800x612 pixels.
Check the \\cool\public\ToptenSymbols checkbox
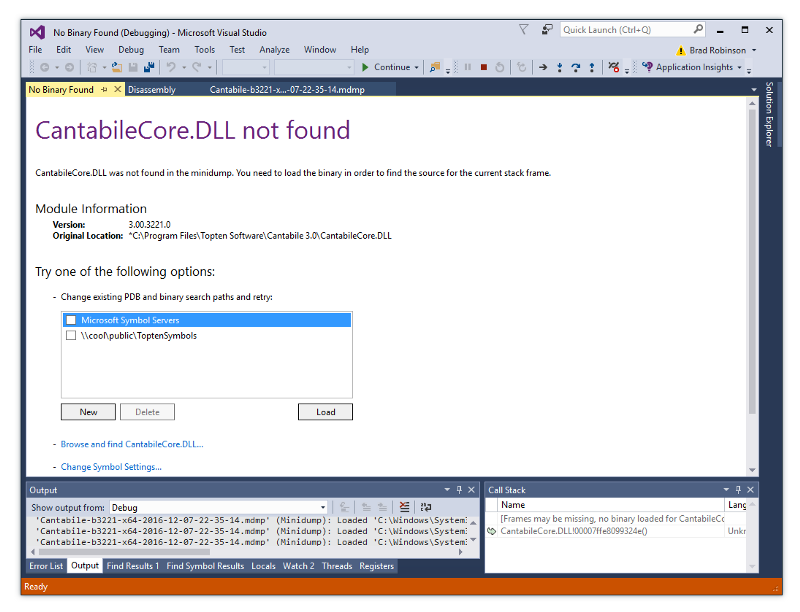click(x=71, y=335)
